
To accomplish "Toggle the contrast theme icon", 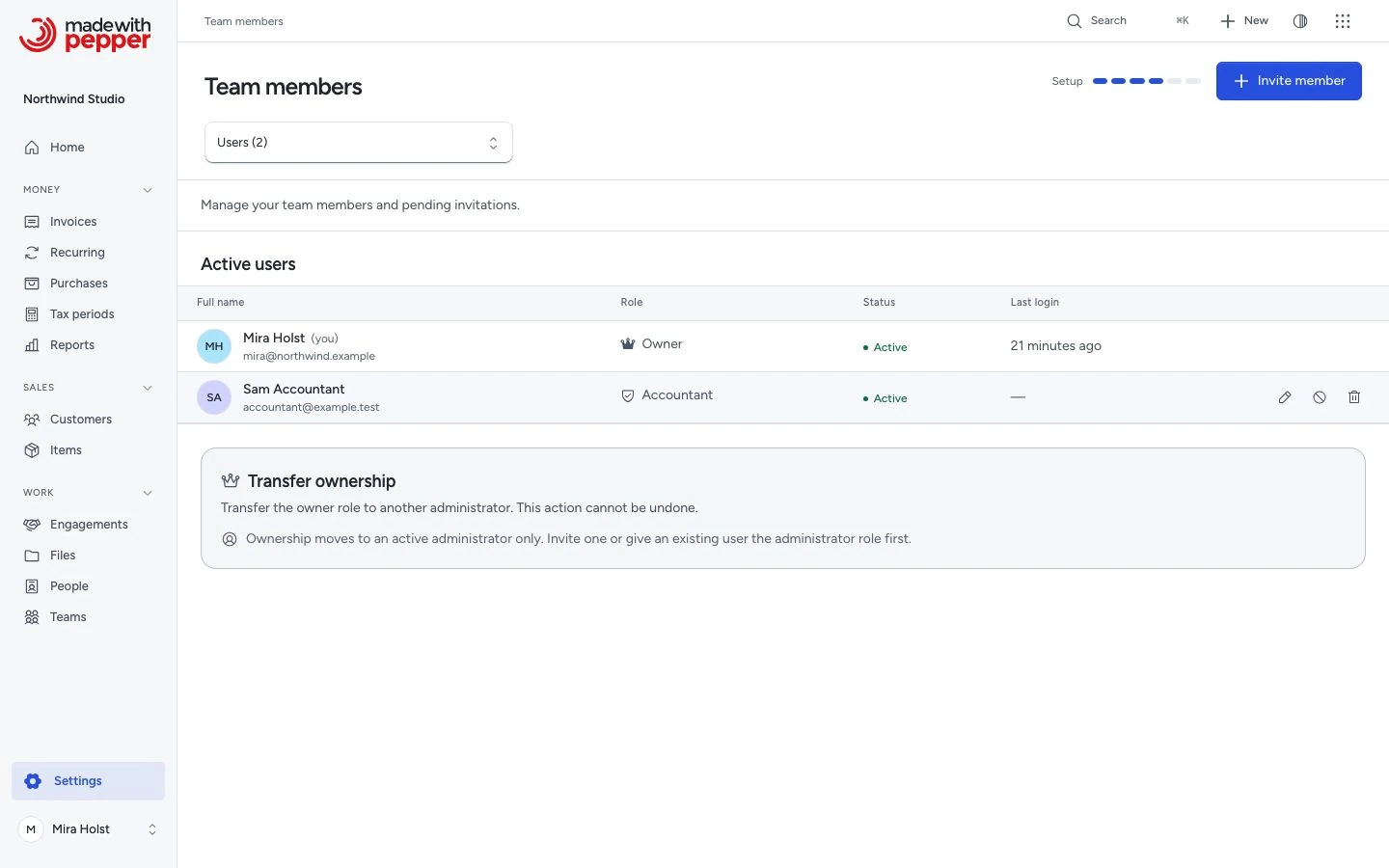I will [1300, 21].
